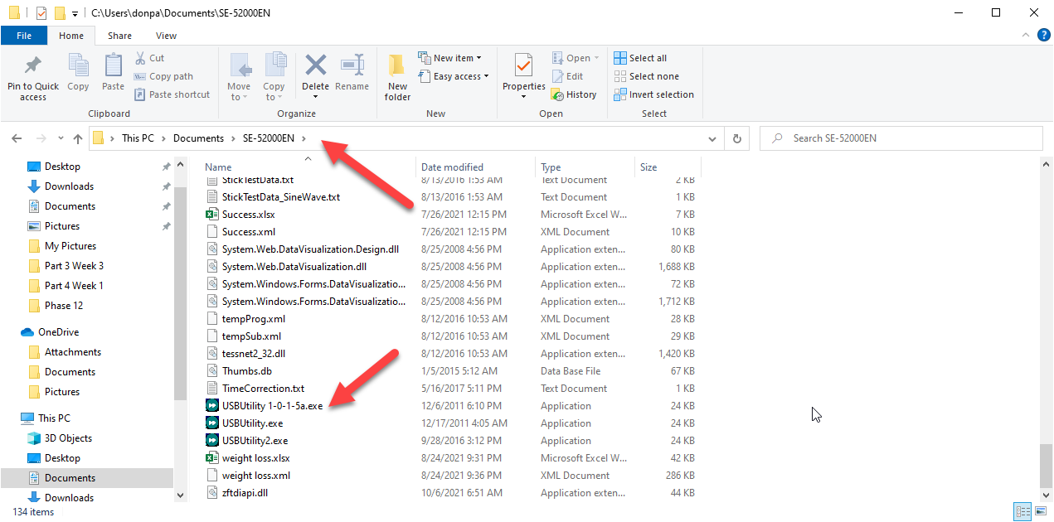
Task: Switch to details view icon in status bar
Action: tap(1024, 512)
